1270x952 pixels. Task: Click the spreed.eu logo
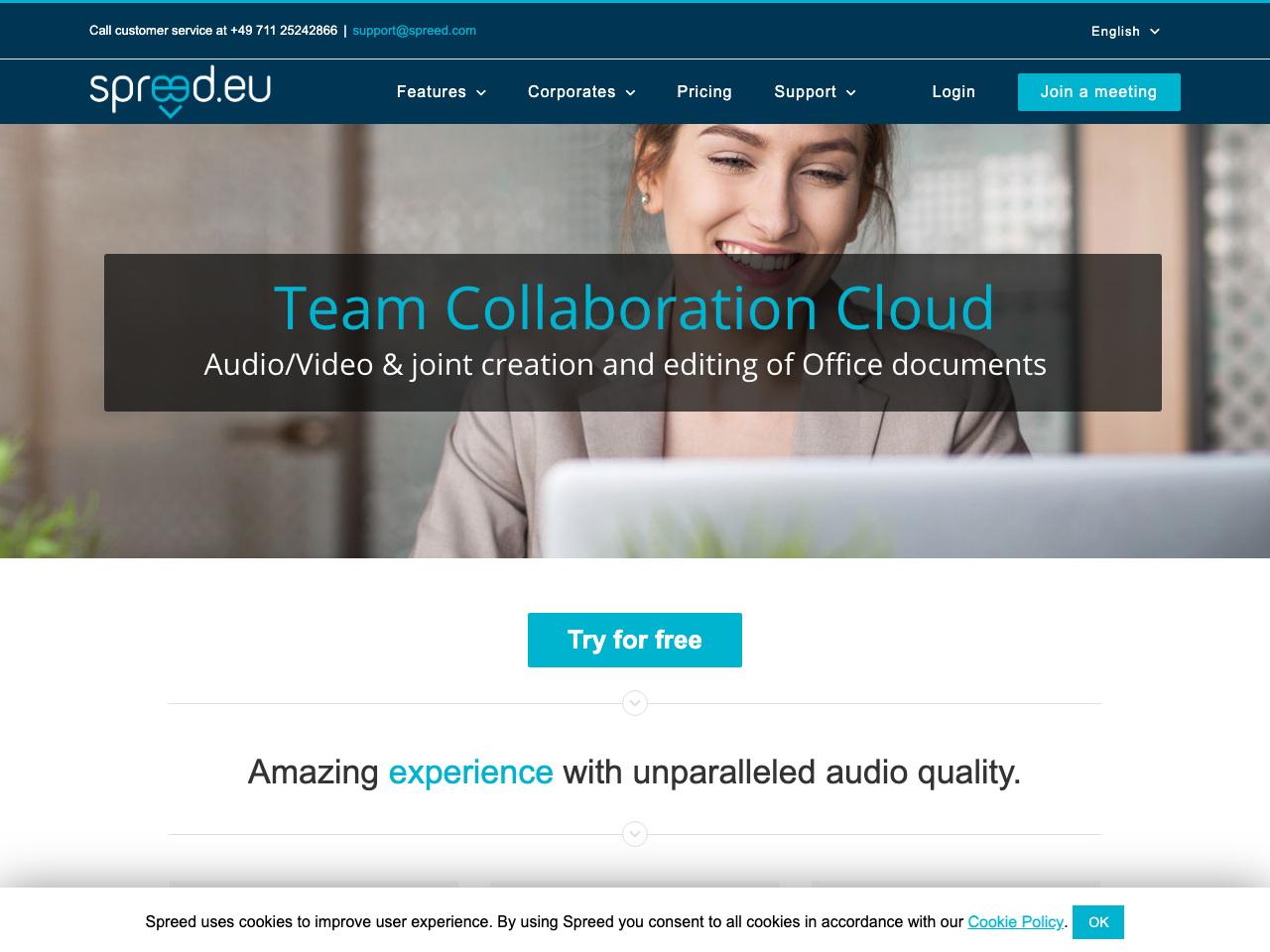tap(180, 91)
